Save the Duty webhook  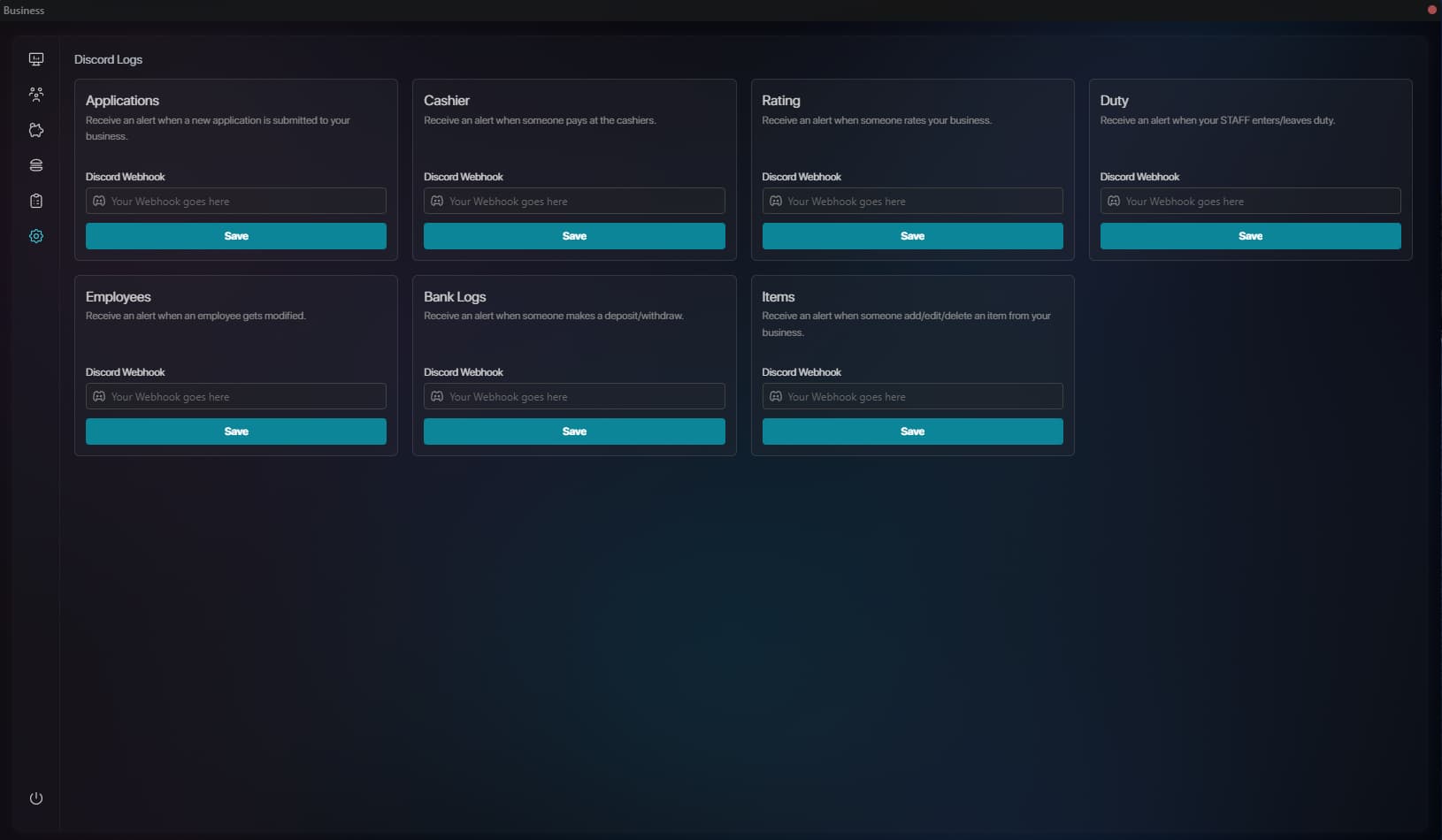click(1250, 236)
